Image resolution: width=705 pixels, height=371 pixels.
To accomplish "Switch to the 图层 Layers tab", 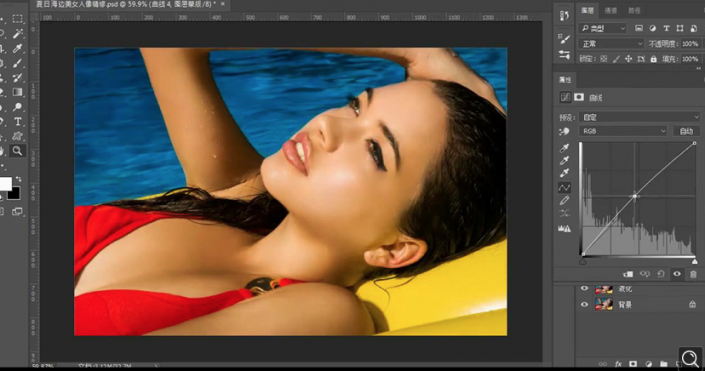I will click(587, 10).
